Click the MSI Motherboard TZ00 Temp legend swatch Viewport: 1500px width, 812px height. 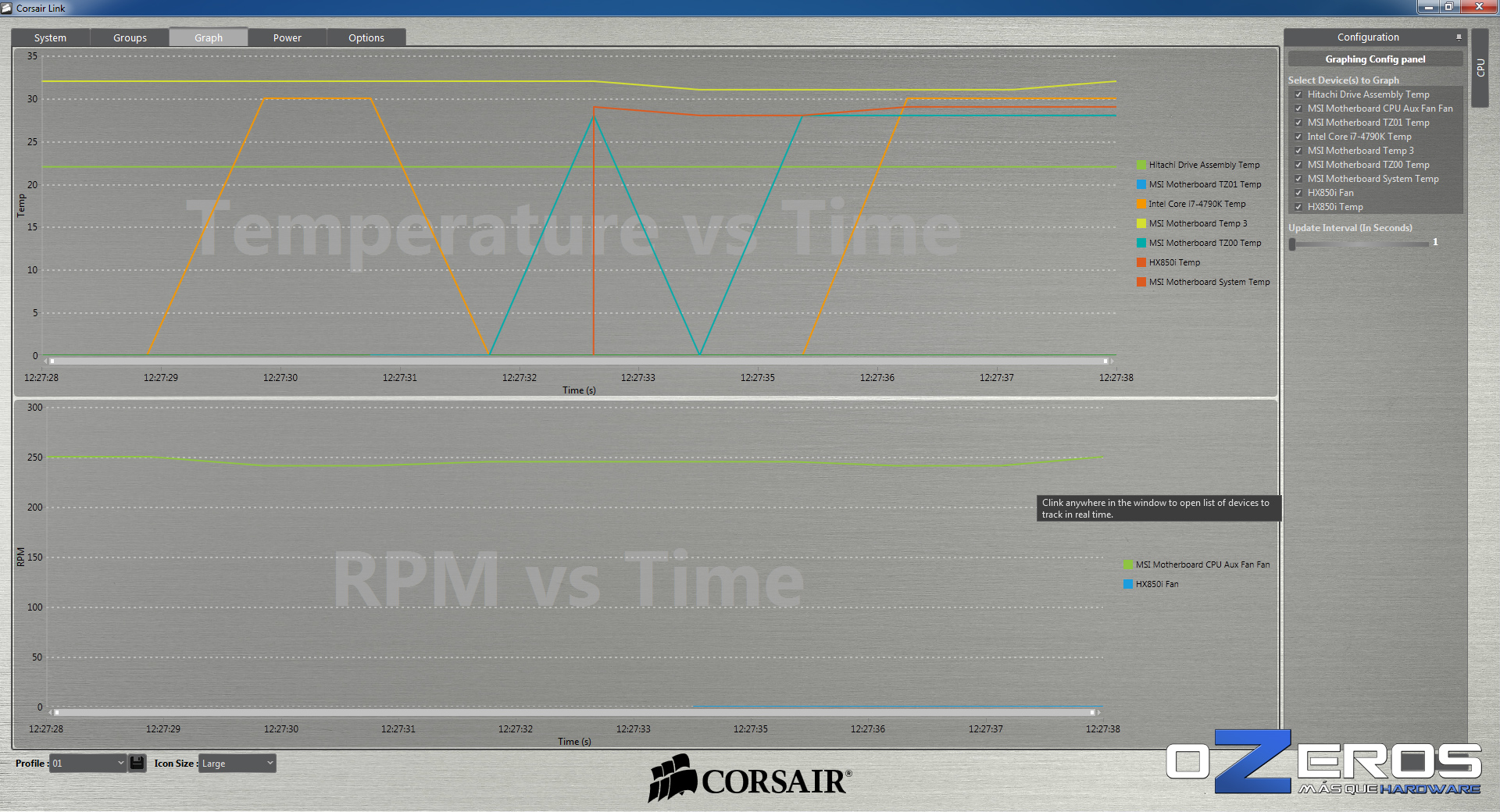coord(1141,243)
